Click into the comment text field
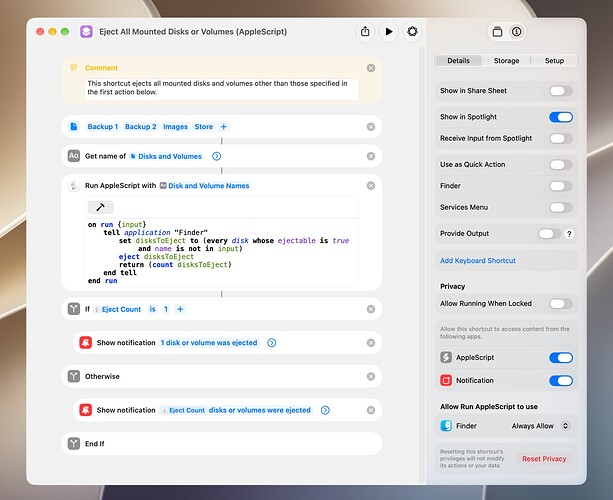This screenshot has width=613, height=500. pyautogui.click(x=221, y=88)
